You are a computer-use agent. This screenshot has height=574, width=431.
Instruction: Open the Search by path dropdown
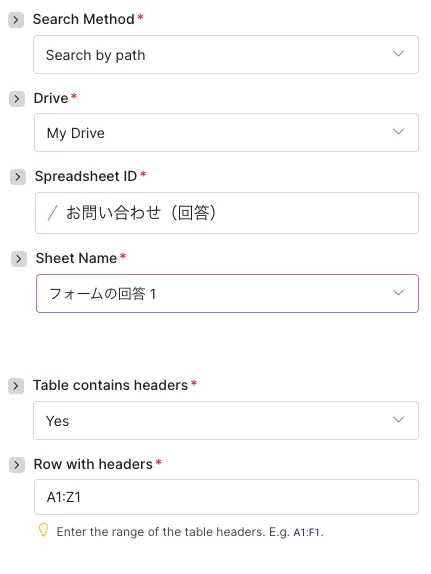[x=226, y=55]
